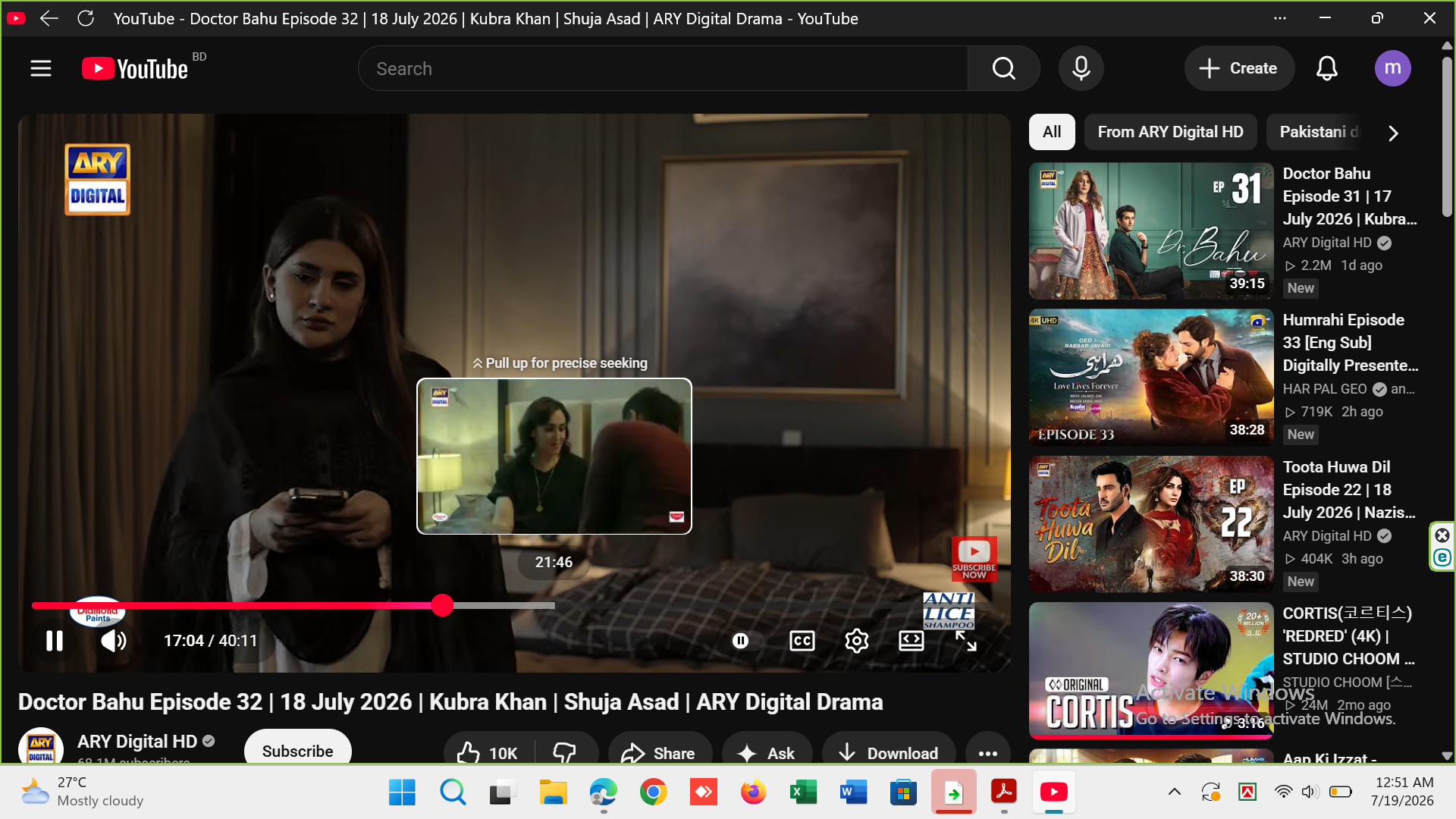The image size is (1456, 819).
Task: Click the Subscribe Now video watermark
Action: click(x=974, y=560)
